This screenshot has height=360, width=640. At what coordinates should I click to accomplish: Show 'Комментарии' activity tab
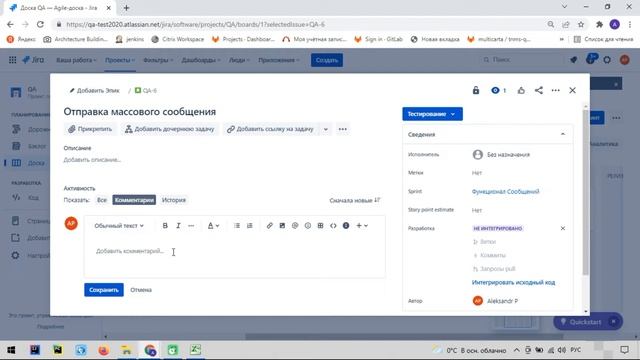pos(134,200)
